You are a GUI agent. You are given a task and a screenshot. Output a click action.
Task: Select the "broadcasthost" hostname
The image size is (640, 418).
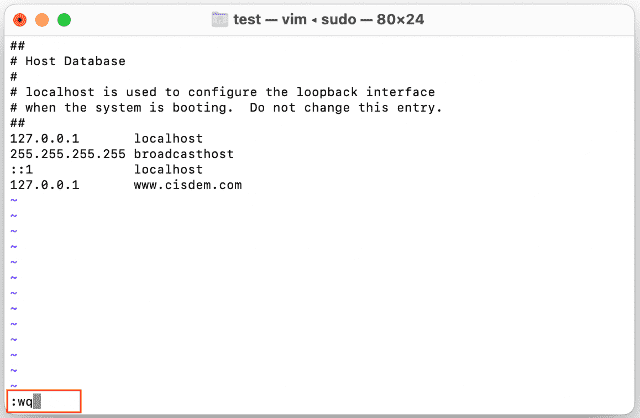(x=183, y=154)
